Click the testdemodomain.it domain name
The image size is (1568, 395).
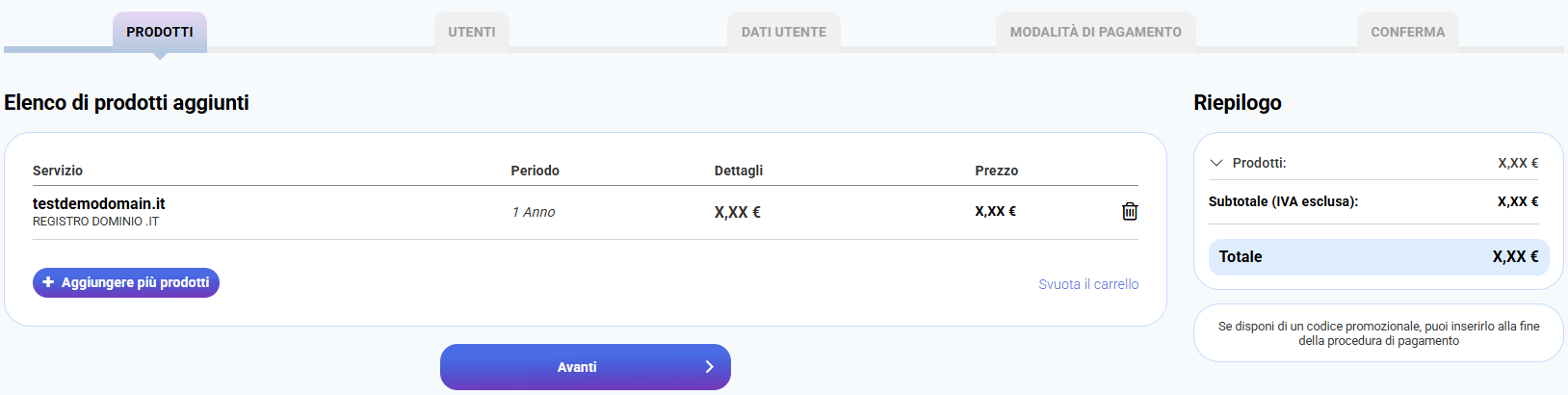point(99,203)
